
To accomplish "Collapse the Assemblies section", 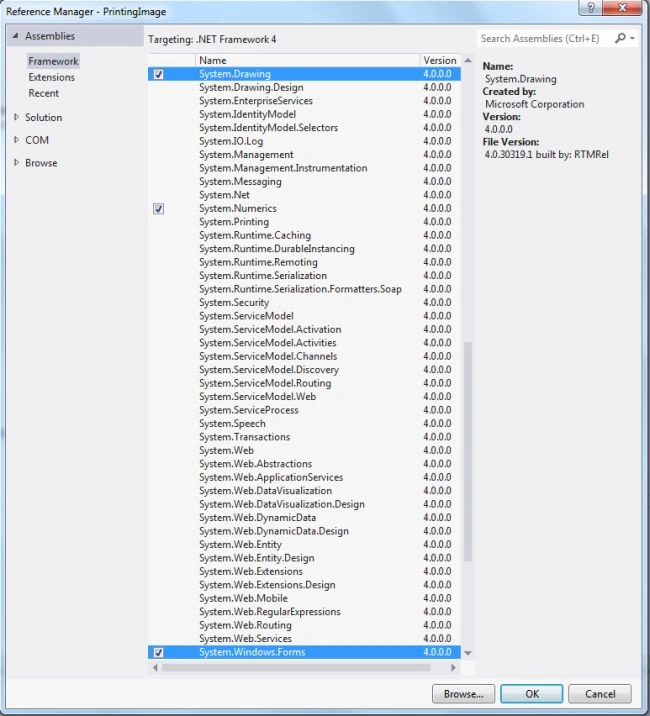I will point(16,36).
